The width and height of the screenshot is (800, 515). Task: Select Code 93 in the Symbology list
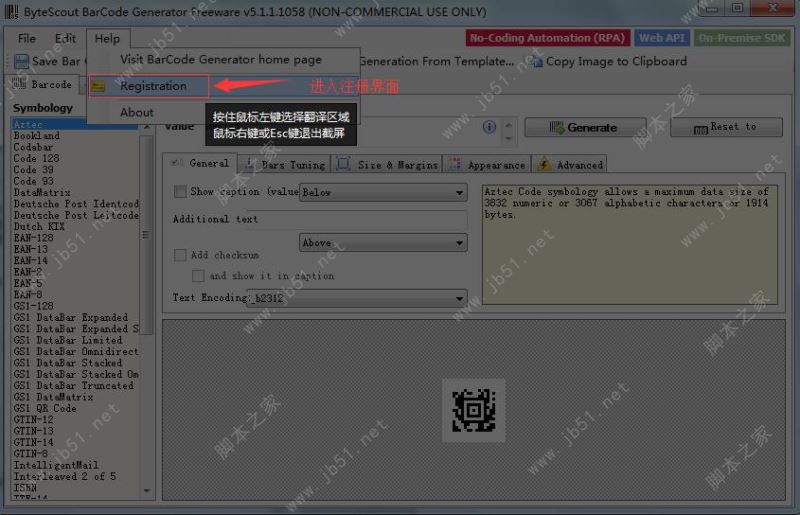click(x=33, y=181)
